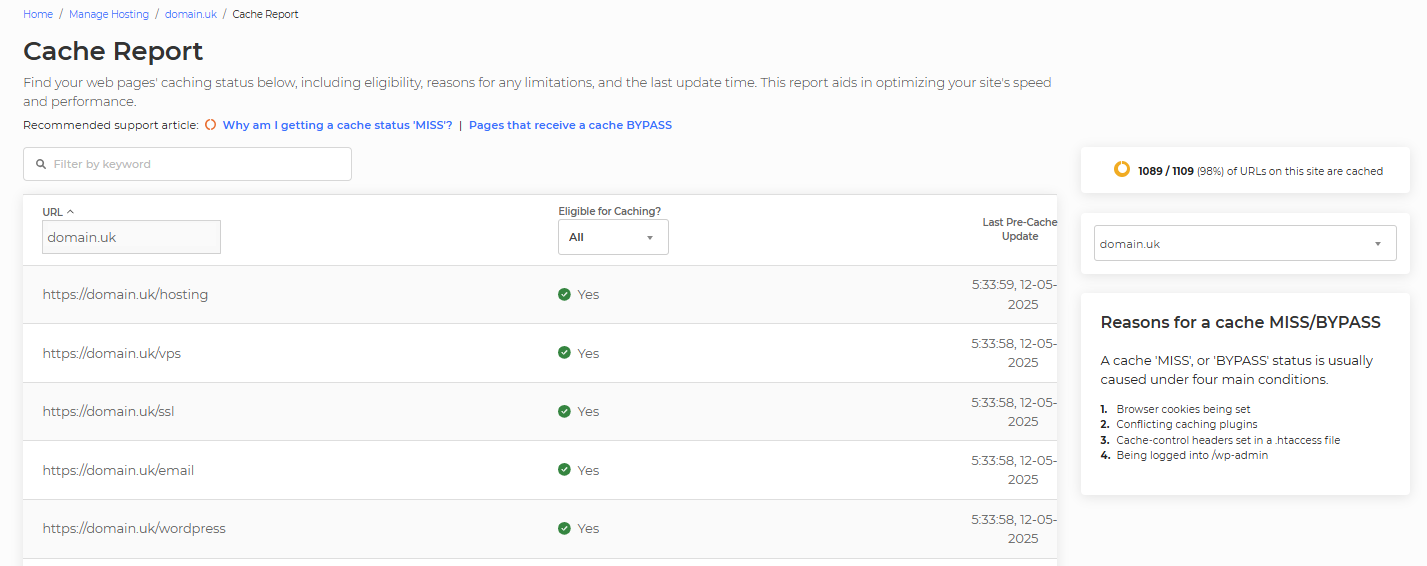This screenshot has width=1427, height=566.
Task: Click the Eligible for Caching? column label
Action: point(609,211)
